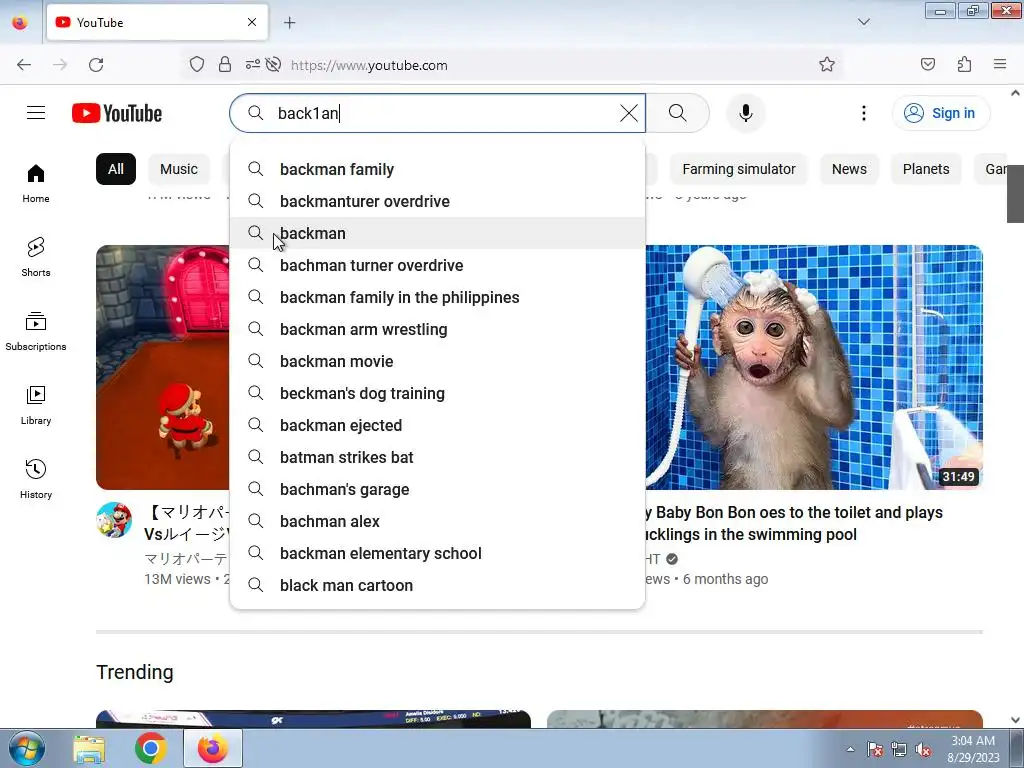This screenshot has width=1024, height=768.
Task: Open the three-dot settings menu
Action: click(863, 113)
